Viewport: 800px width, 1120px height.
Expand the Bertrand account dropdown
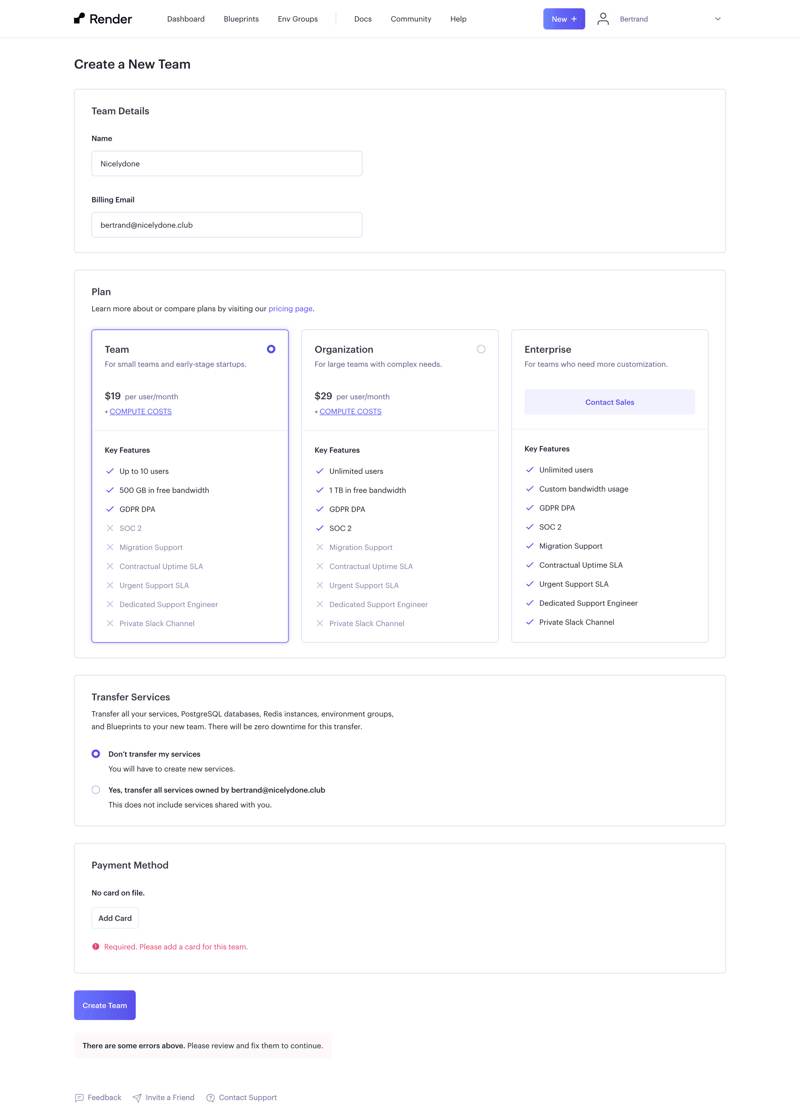click(717, 18)
